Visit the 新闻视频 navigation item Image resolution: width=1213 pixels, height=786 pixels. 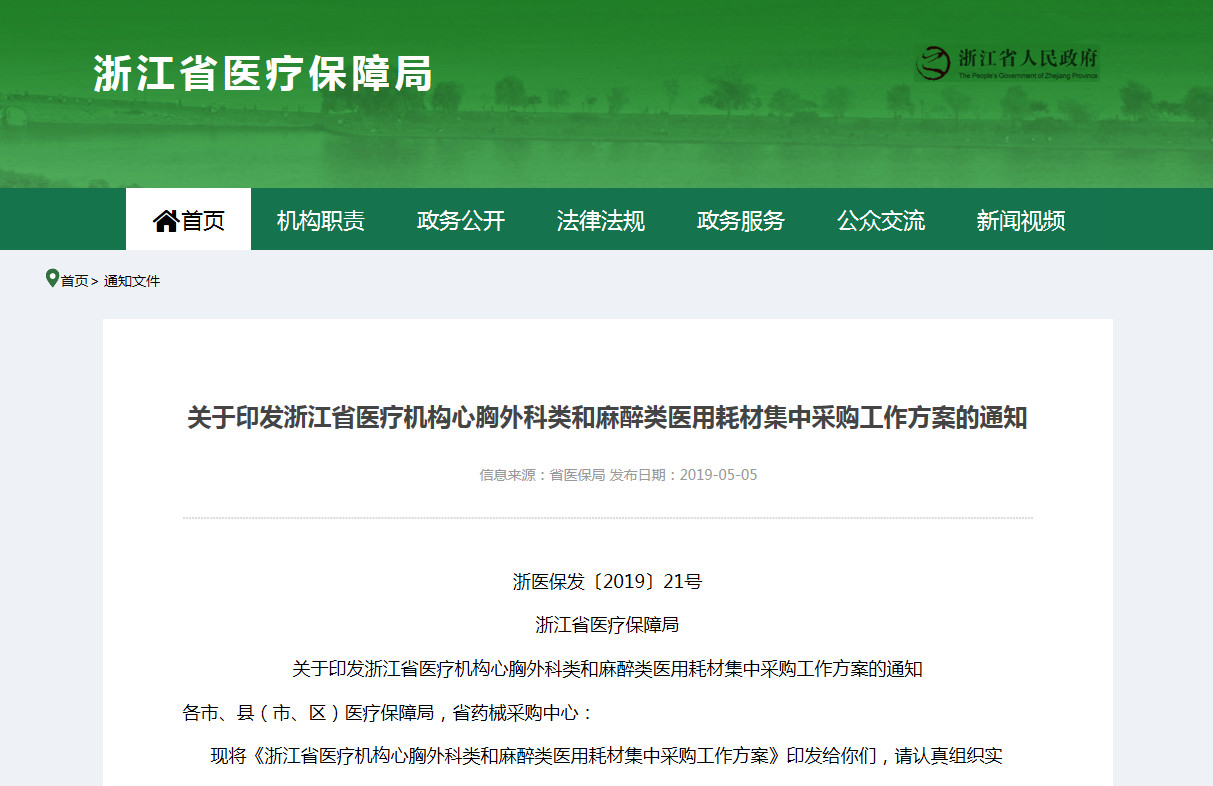pyautogui.click(x=1020, y=221)
